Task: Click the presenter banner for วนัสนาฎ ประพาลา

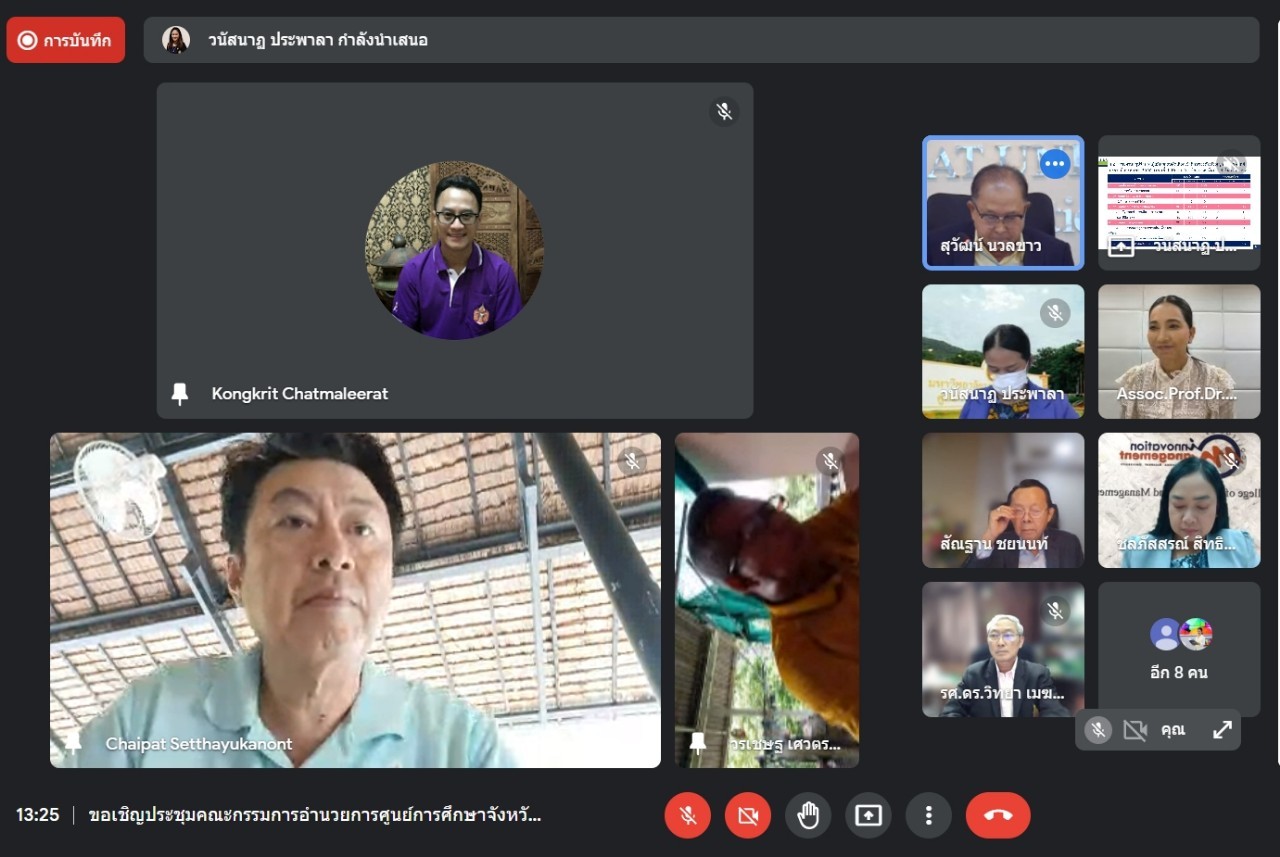Action: click(x=700, y=40)
